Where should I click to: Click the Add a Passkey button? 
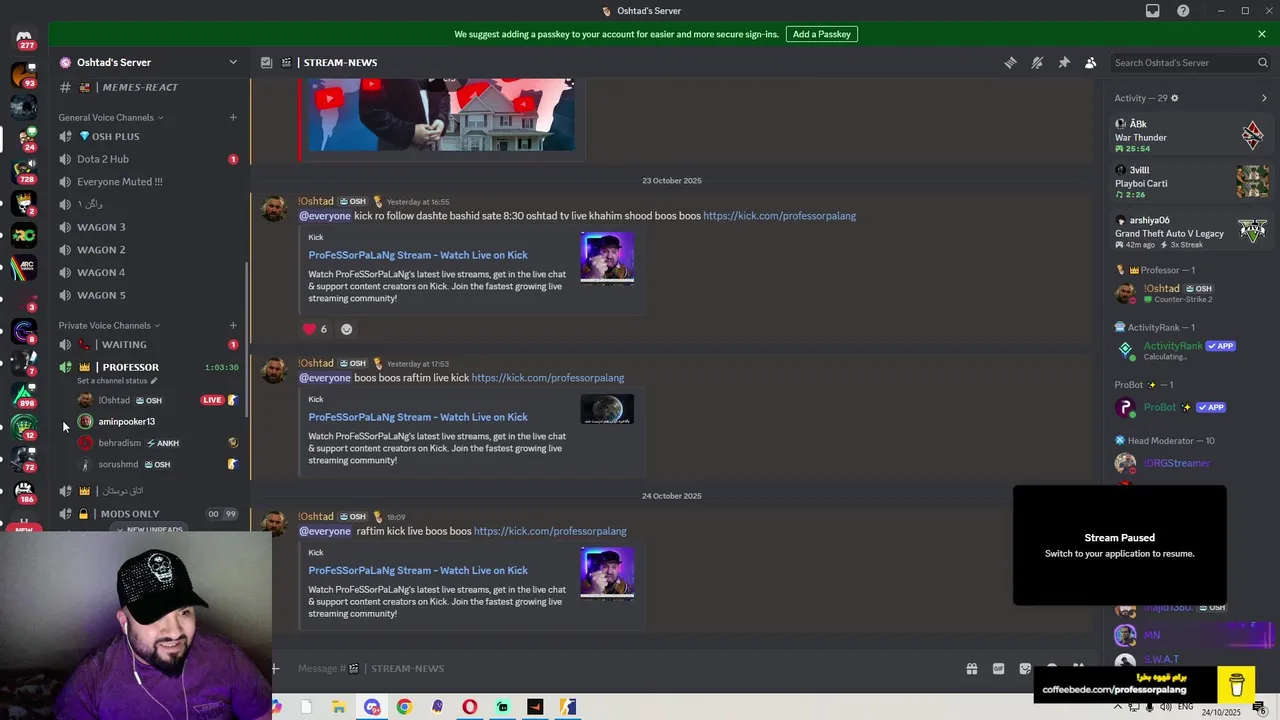click(821, 34)
